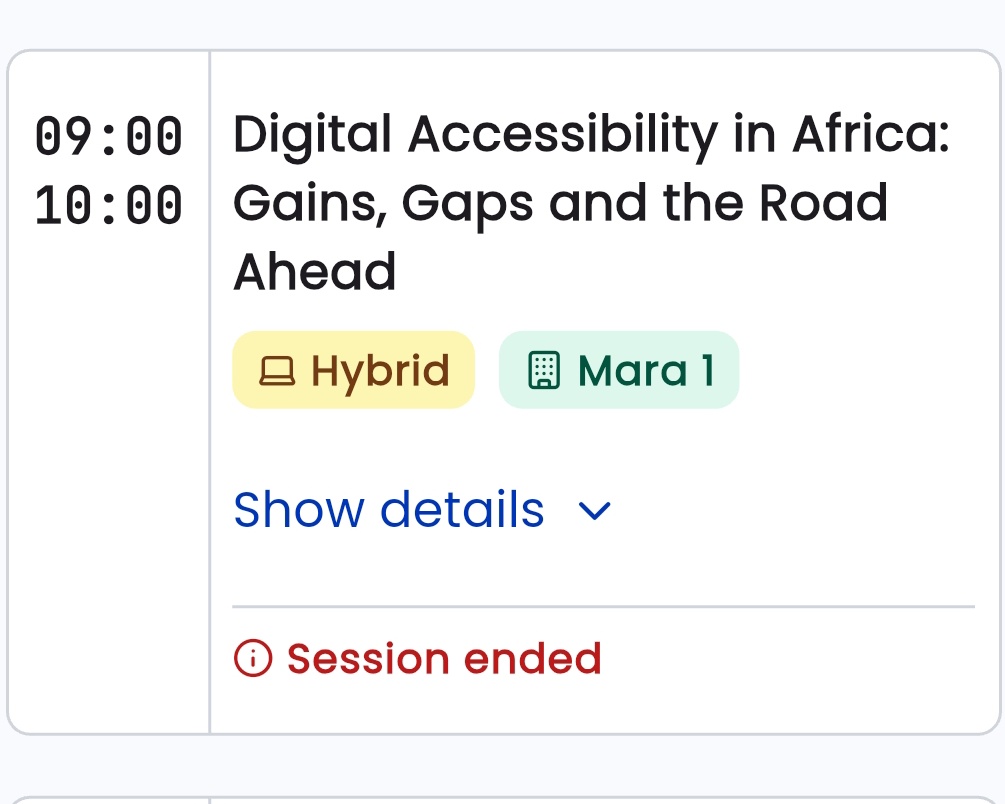Viewport: 1005px width, 804px height.
Task: Click the laptop icon in Hybrid badge
Action: pyautogui.click(x=277, y=371)
